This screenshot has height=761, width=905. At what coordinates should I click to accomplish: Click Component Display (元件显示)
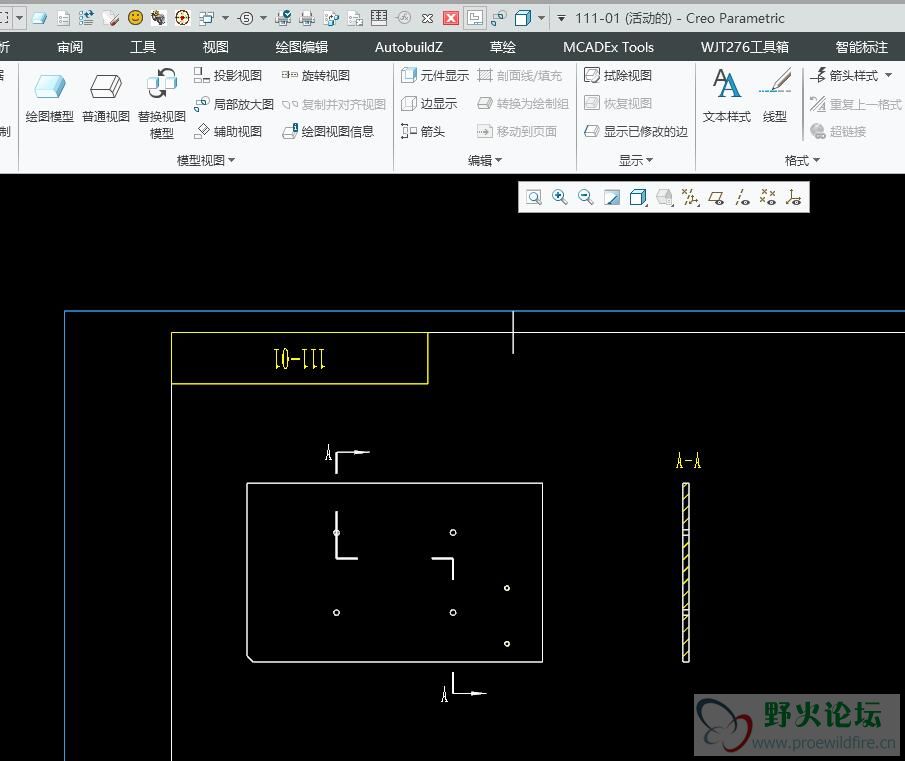pos(435,75)
